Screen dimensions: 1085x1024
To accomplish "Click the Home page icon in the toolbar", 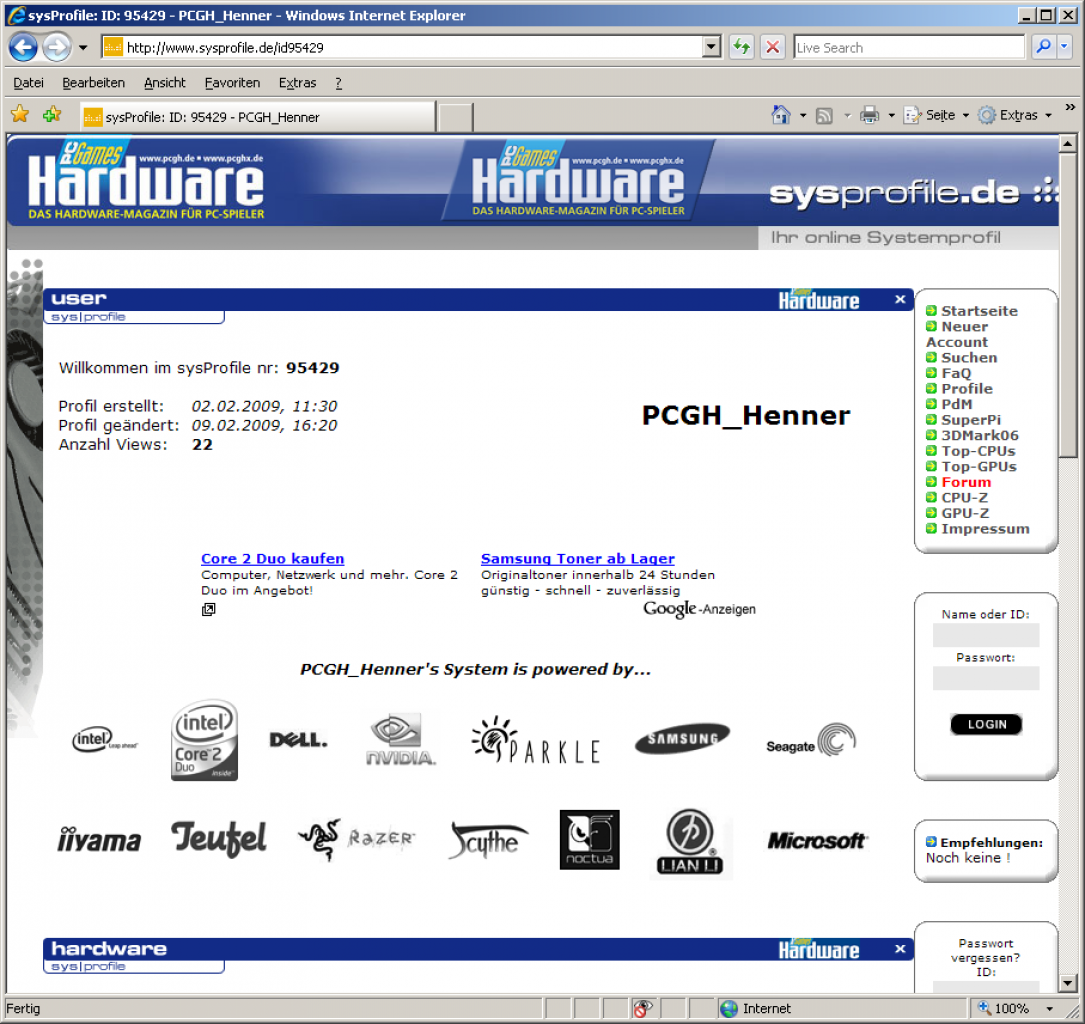I will pyautogui.click(x=781, y=115).
